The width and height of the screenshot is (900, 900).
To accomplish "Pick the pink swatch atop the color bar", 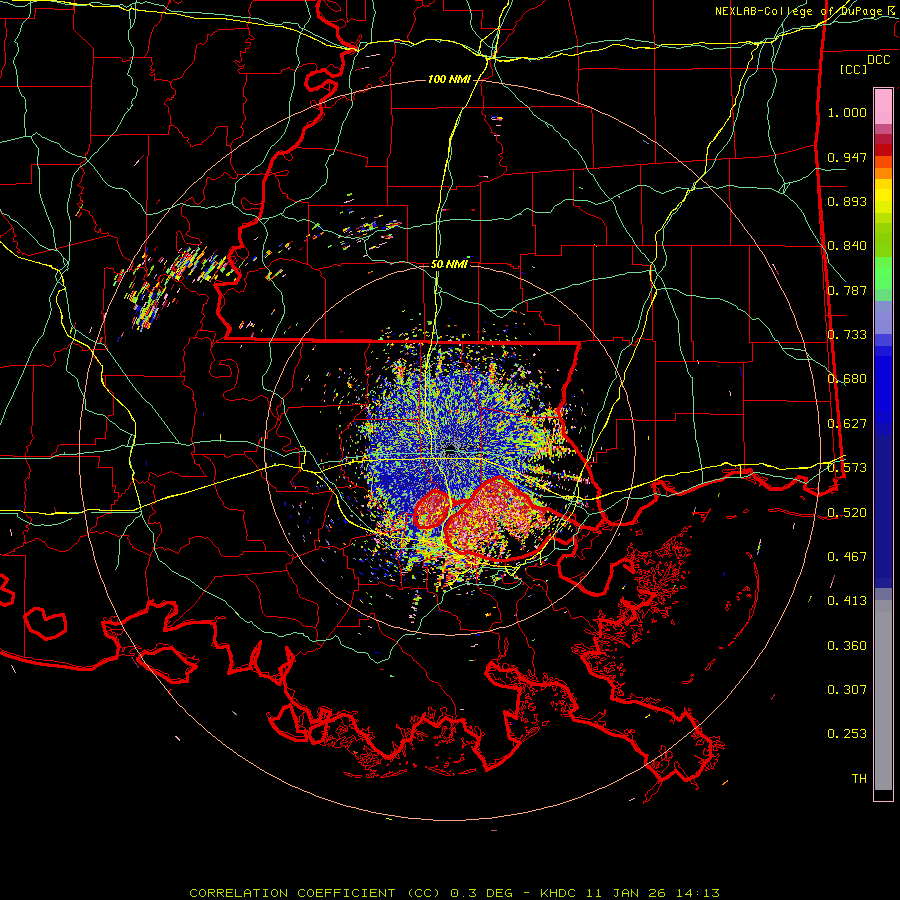I will click(x=883, y=106).
